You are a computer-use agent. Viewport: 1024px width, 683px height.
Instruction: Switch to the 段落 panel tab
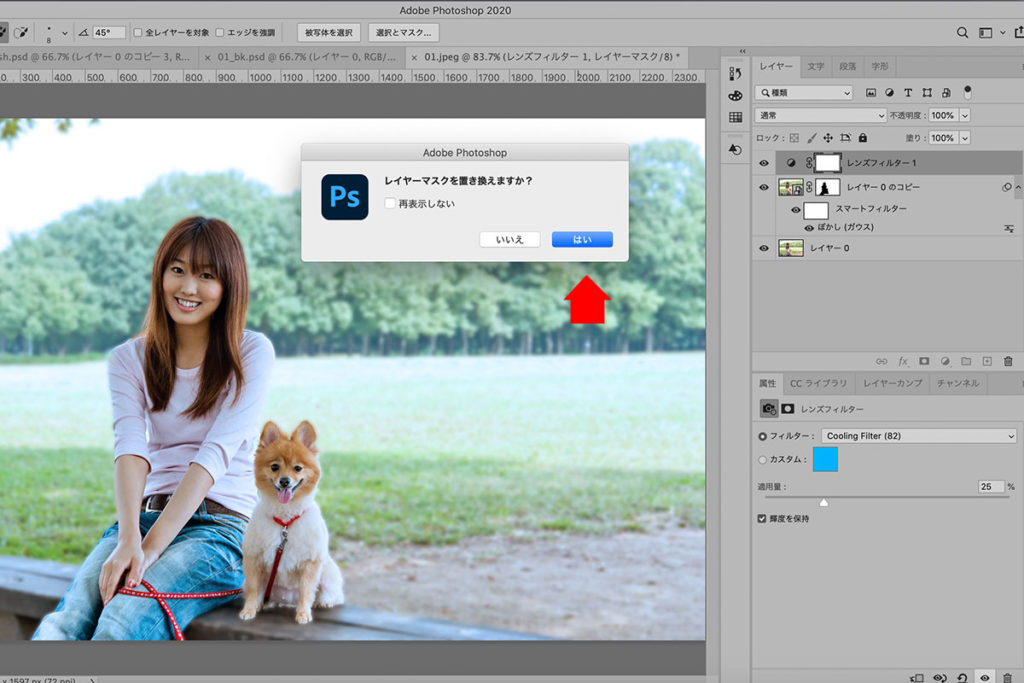tap(848, 66)
